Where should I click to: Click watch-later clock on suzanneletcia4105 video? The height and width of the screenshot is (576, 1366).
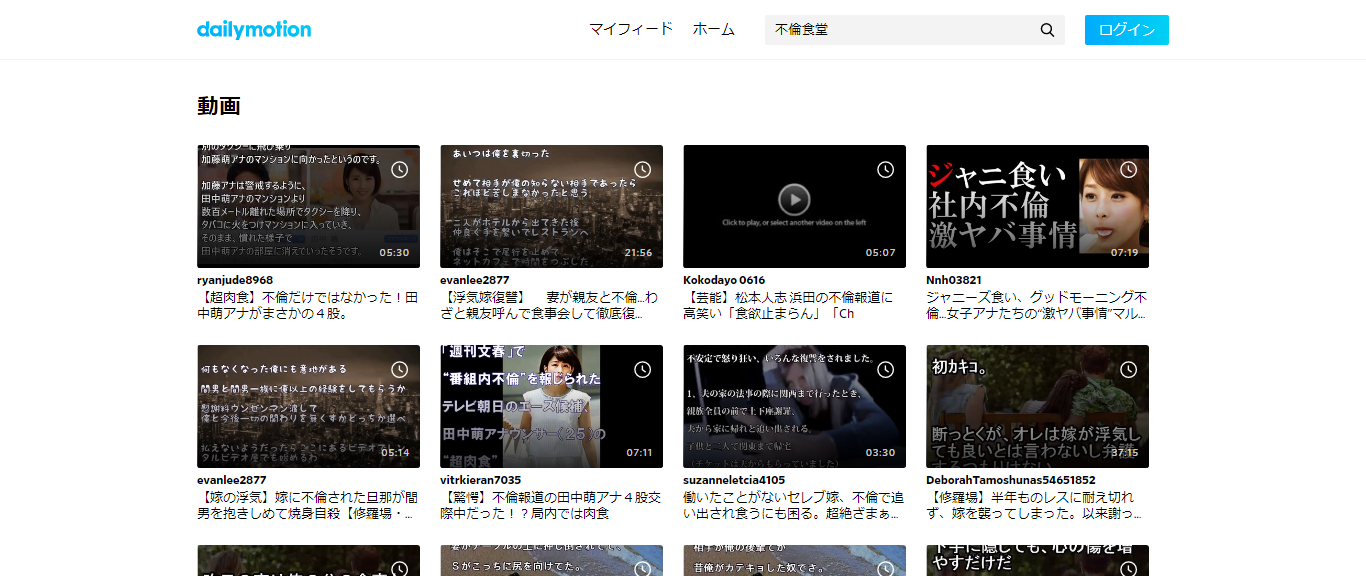(x=885, y=370)
